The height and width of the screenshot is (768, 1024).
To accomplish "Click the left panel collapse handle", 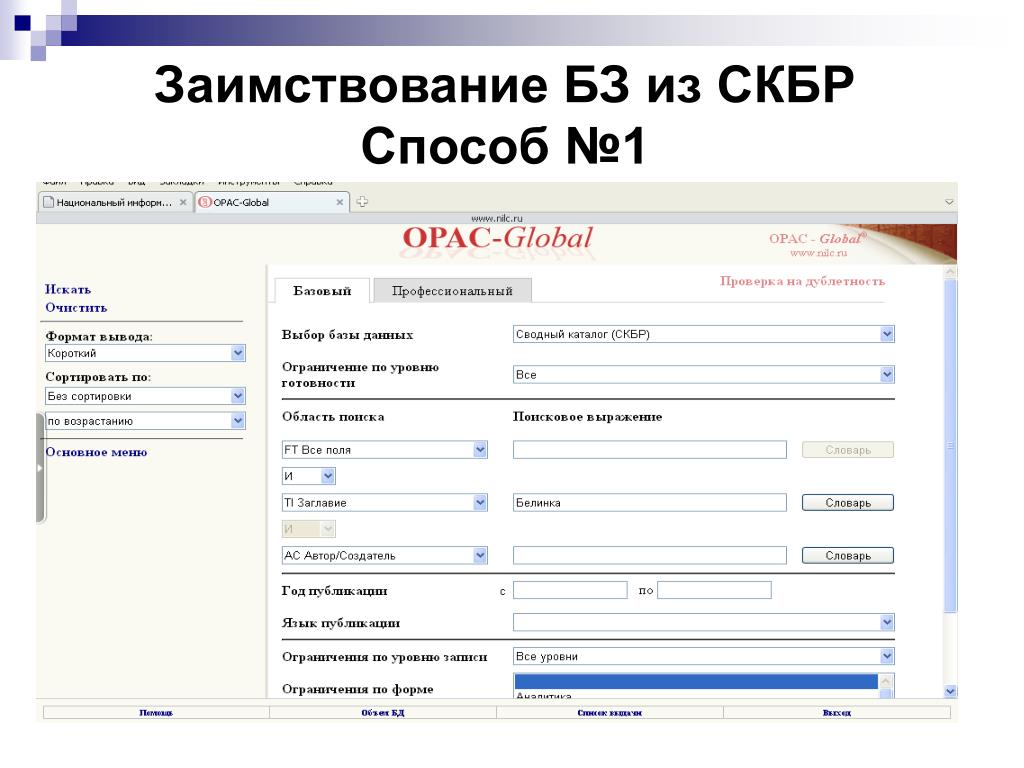I will click(x=40, y=468).
